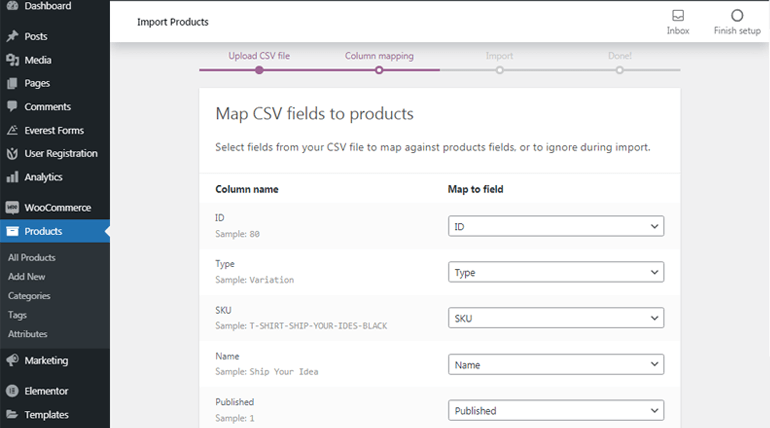Click the Pages icon in sidebar
770x428 pixels.
point(12,83)
